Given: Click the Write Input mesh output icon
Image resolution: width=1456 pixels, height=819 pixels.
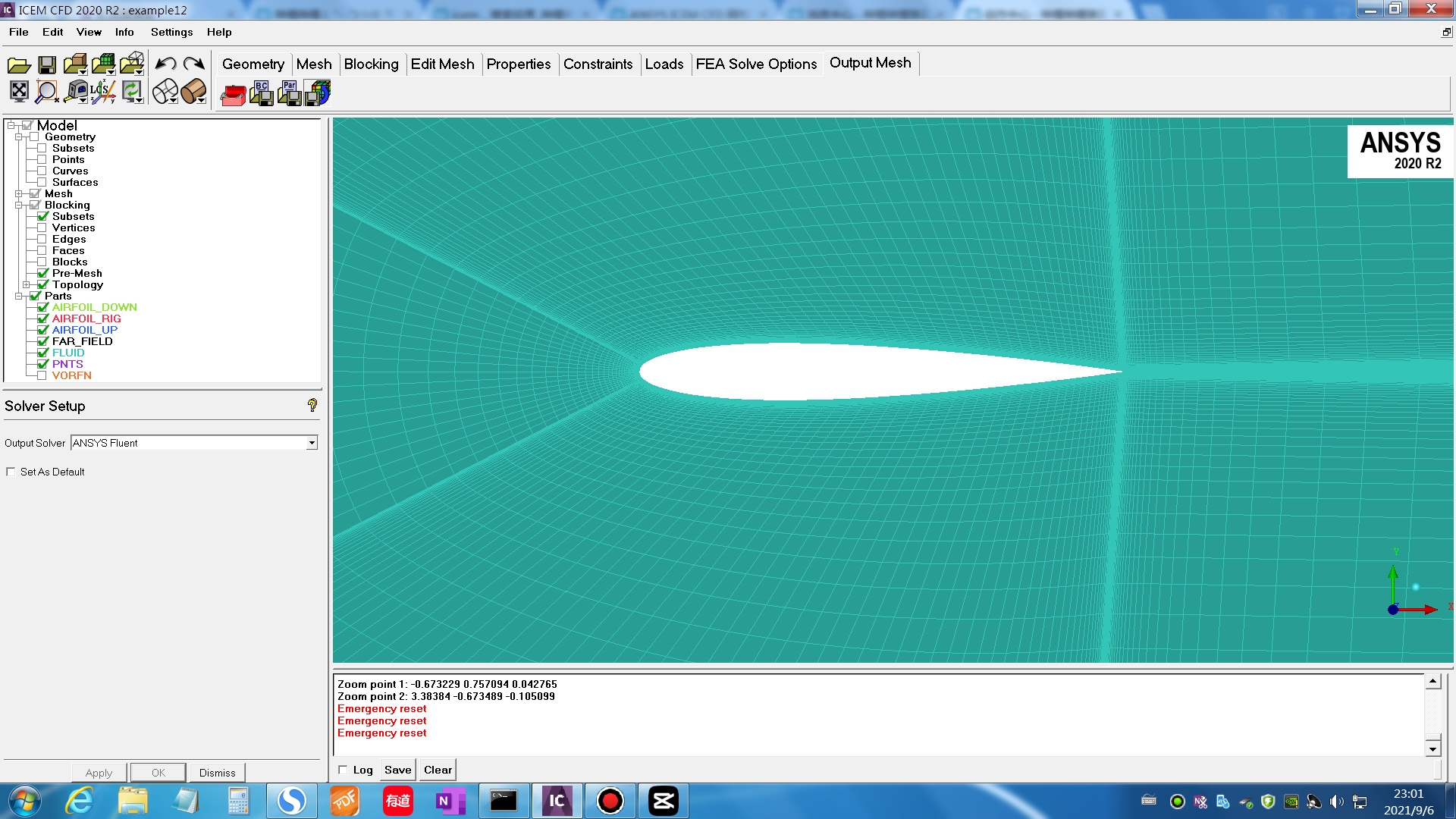Looking at the screenshot, I should tap(318, 93).
